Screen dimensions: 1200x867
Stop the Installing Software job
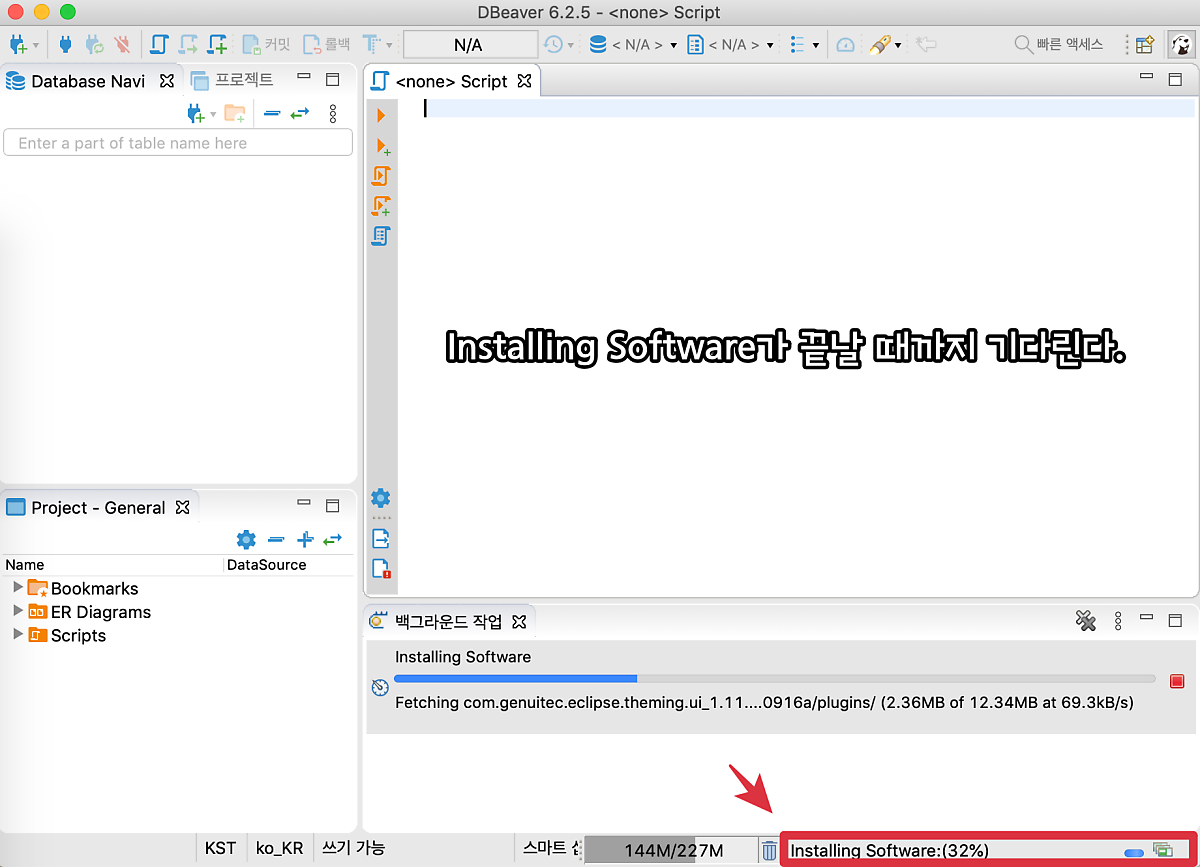pyautogui.click(x=1176, y=681)
